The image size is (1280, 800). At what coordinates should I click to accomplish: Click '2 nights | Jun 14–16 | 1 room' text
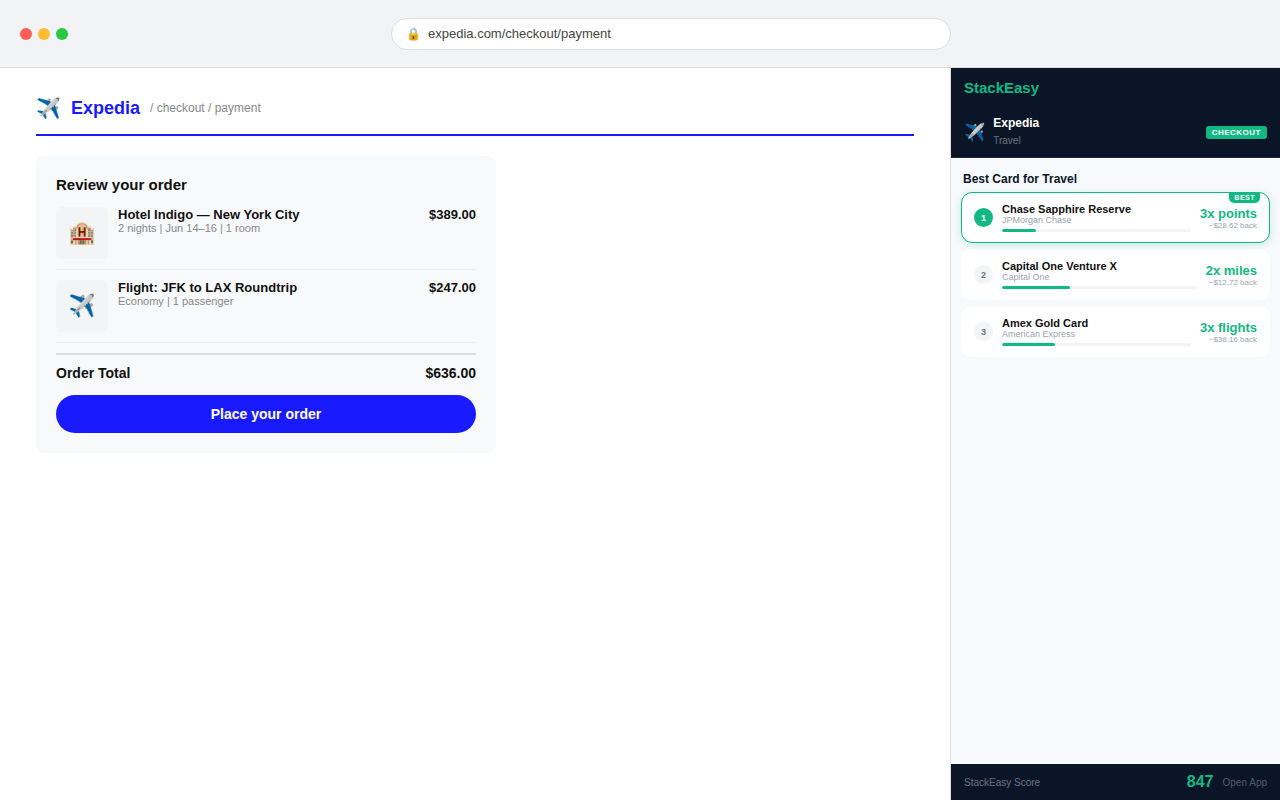[x=189, y=228]
